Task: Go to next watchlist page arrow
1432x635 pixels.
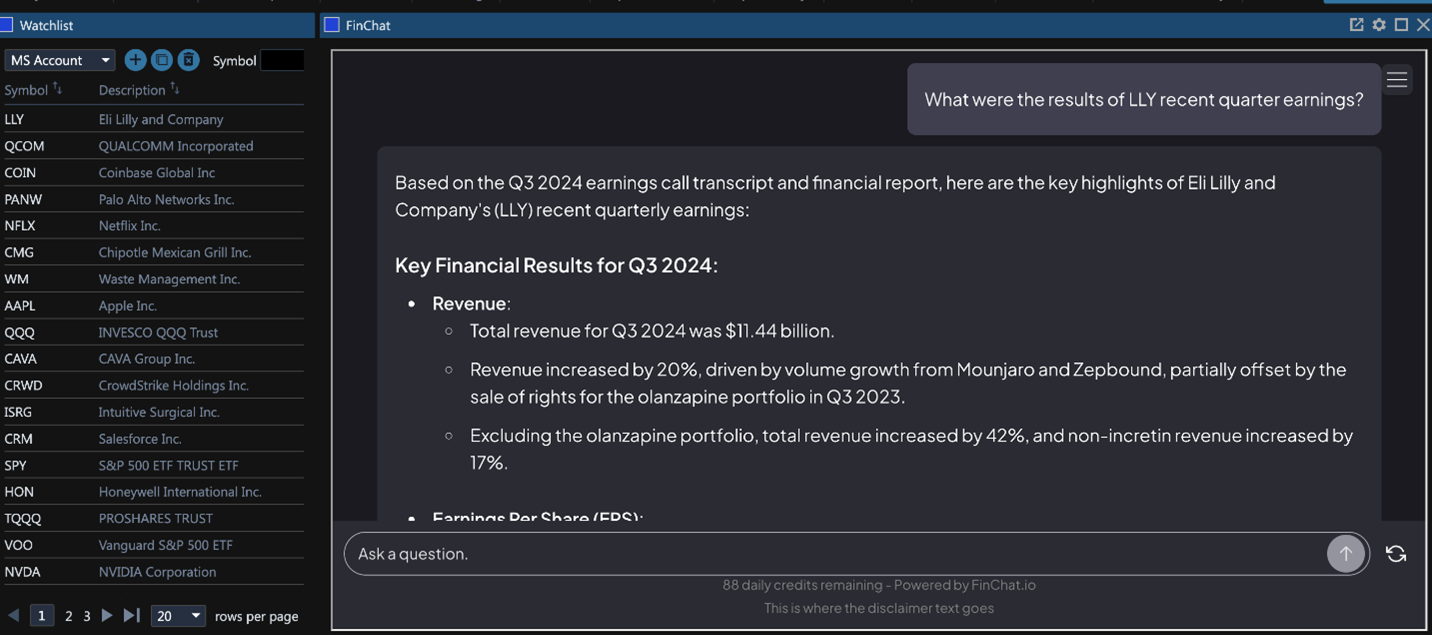Action: click(107, 615)
